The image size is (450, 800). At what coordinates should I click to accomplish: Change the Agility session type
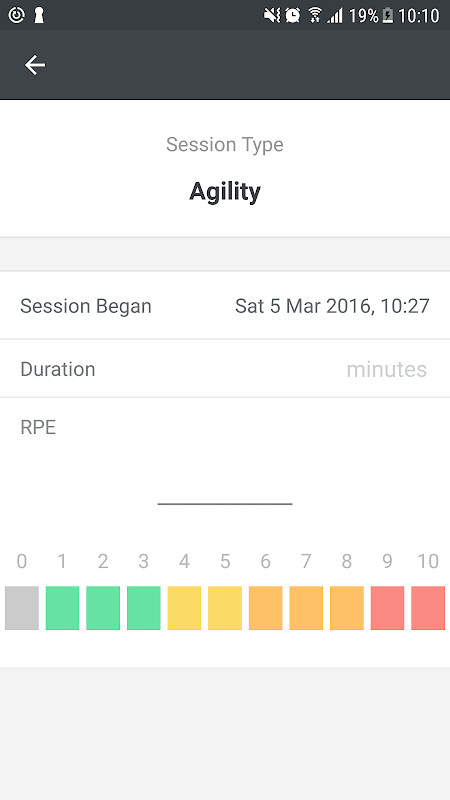pos(225,191)
